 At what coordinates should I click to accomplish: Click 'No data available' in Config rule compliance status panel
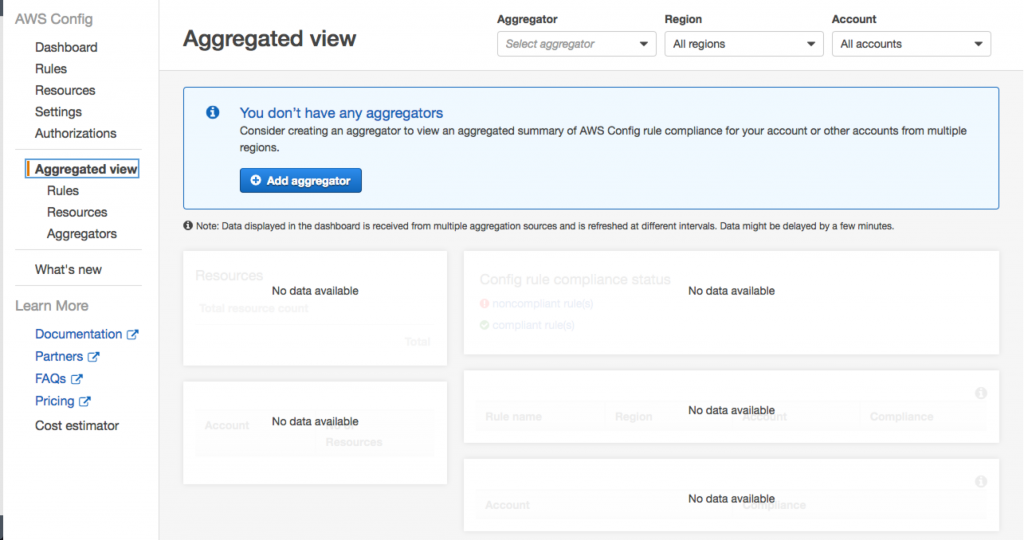[731, 291]
